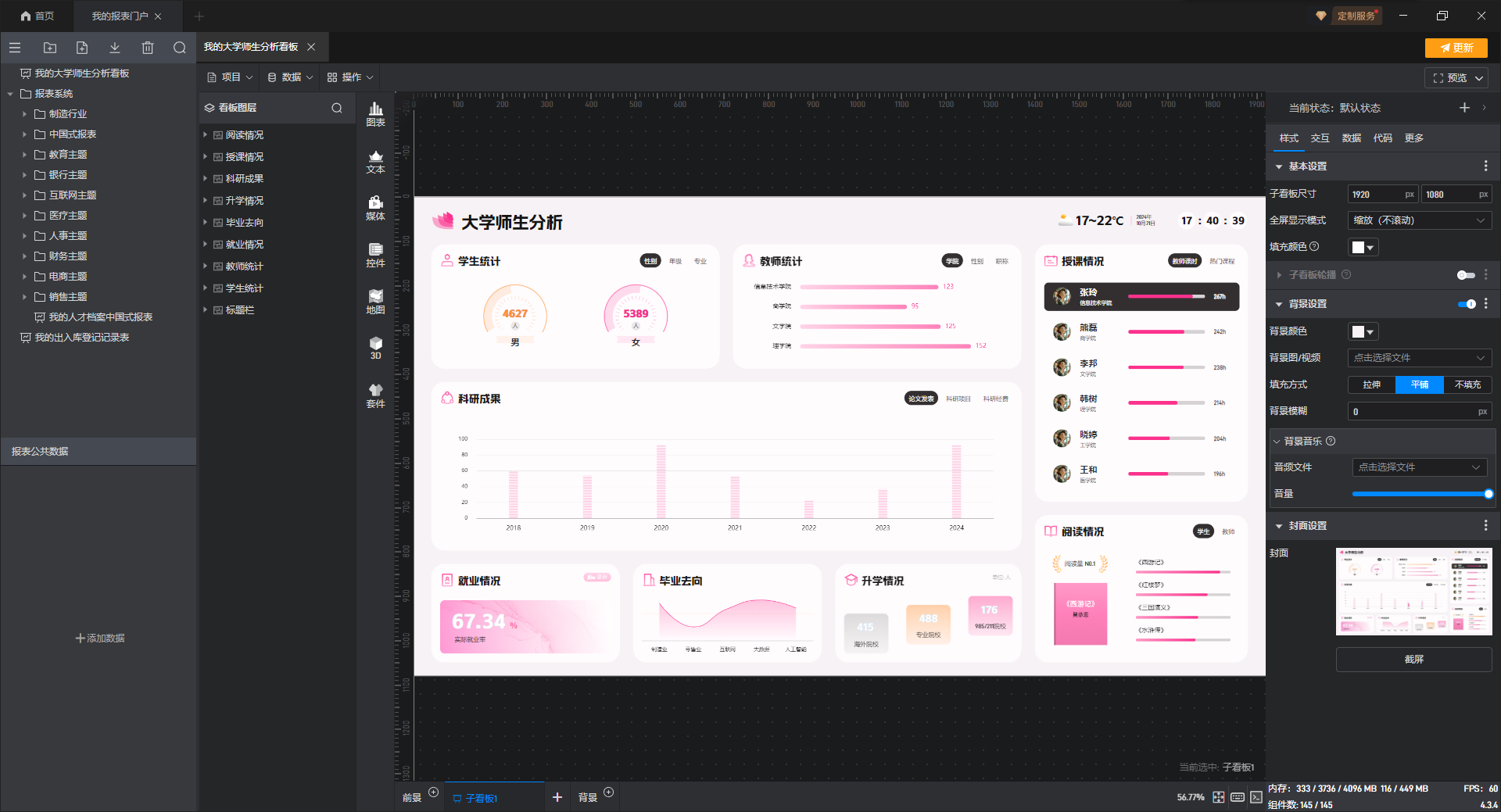
Task: Collapse the 背景音乐 section
Action: click(1277, 442)
